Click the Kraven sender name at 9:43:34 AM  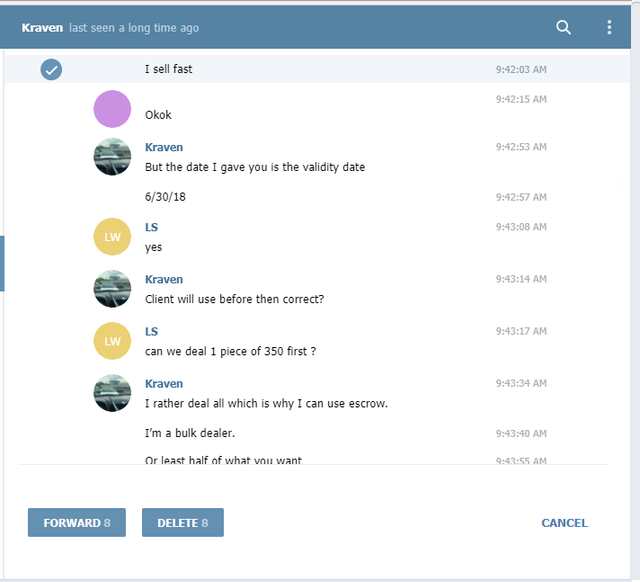(x=164, y=384)
